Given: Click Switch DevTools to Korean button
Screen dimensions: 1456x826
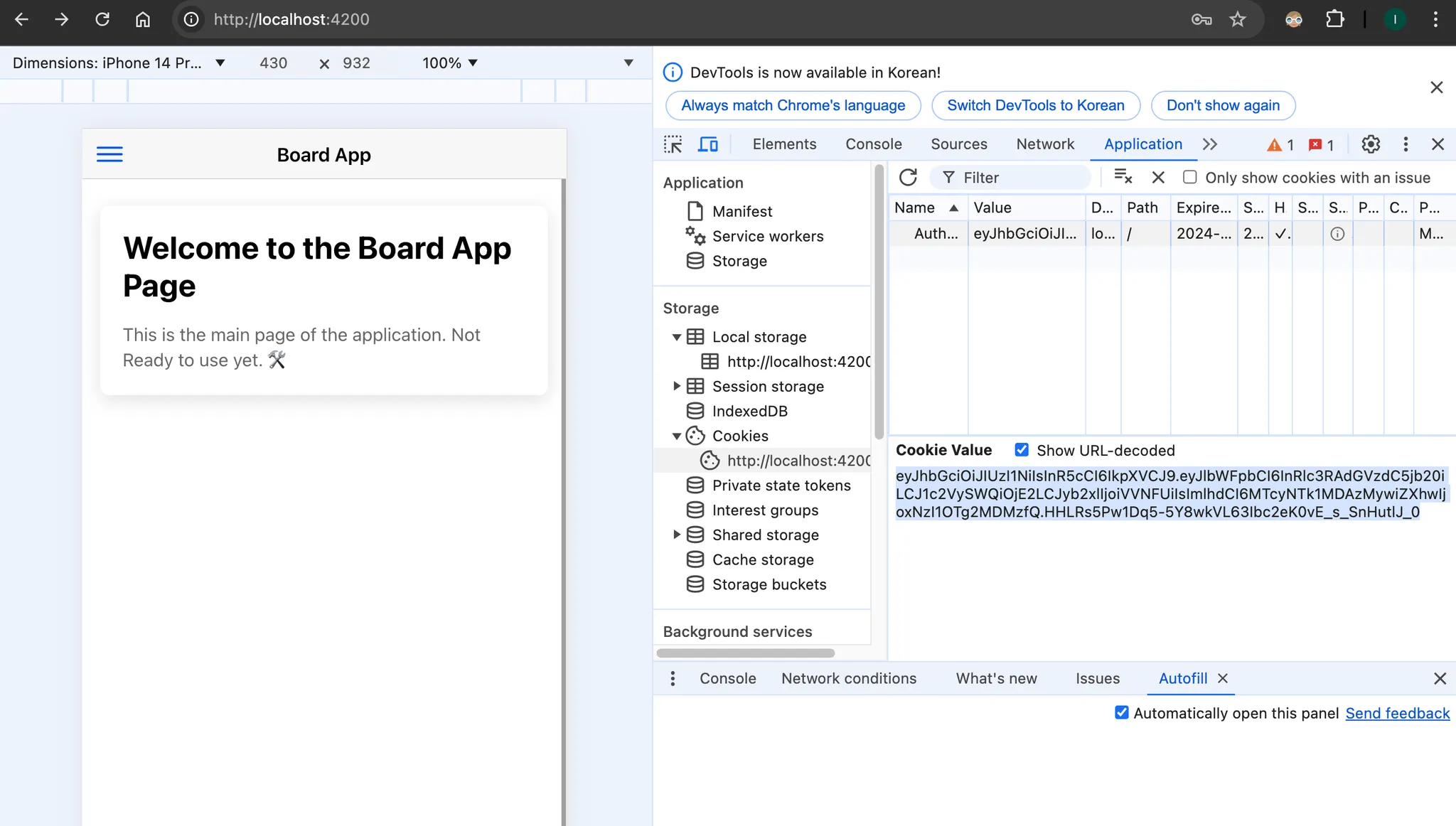Looking at the screenshot, I should point(1035,105).
